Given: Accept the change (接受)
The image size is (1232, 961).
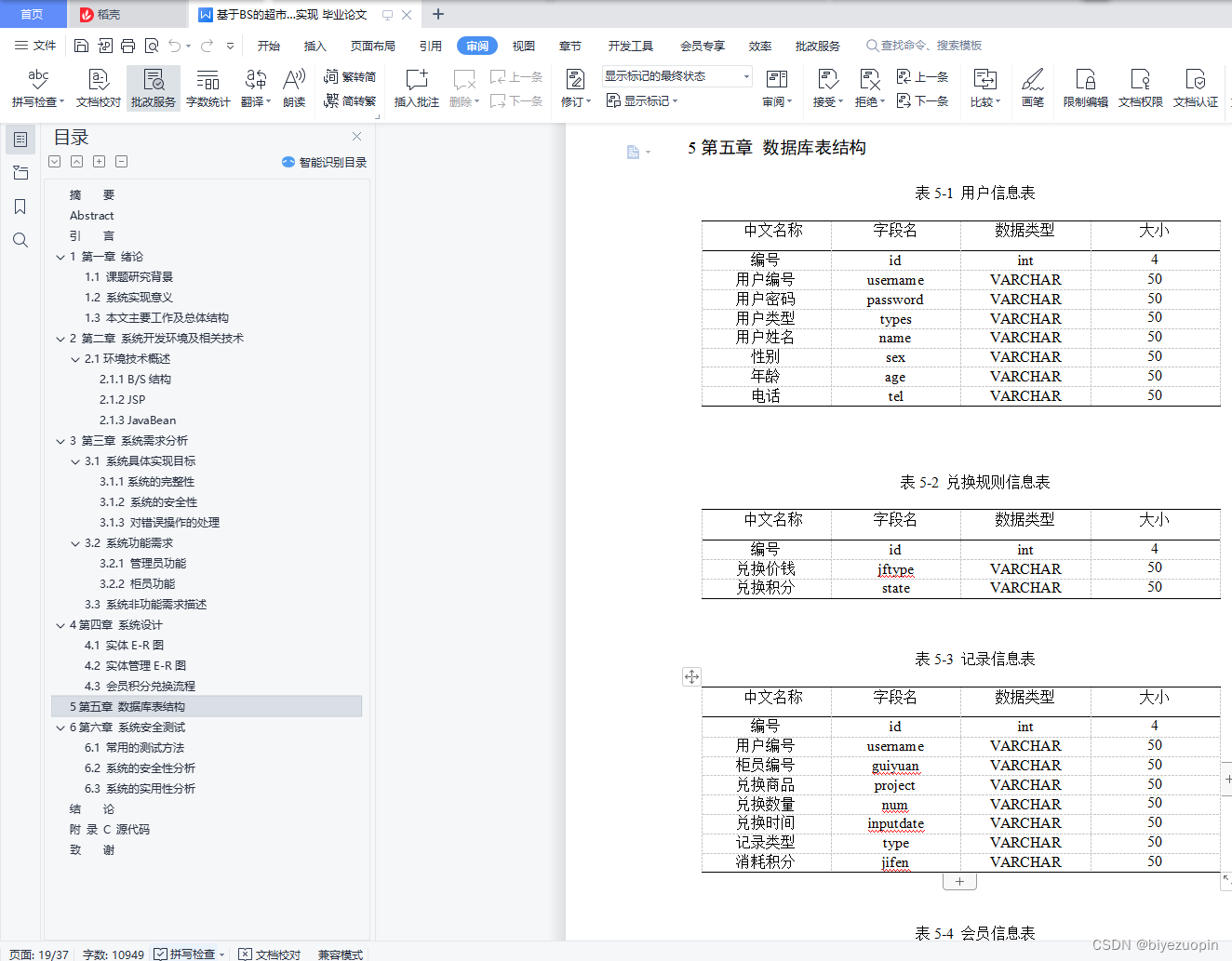Looking at the screenshot, I should coord(827,88).
